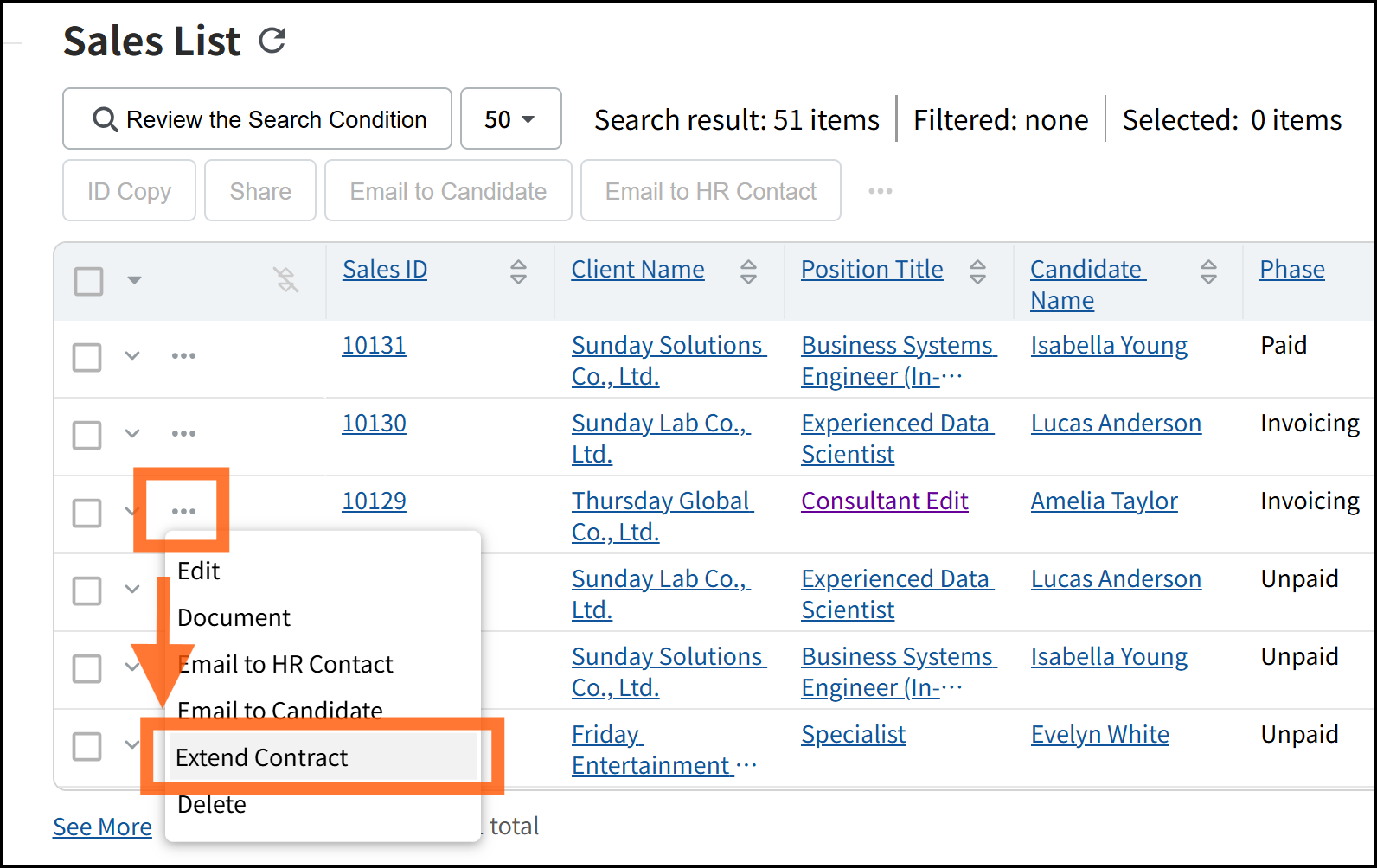Select the checkbox for sale 10130 row
This screenshot has height=868, width=1377.
coord(87,435)
